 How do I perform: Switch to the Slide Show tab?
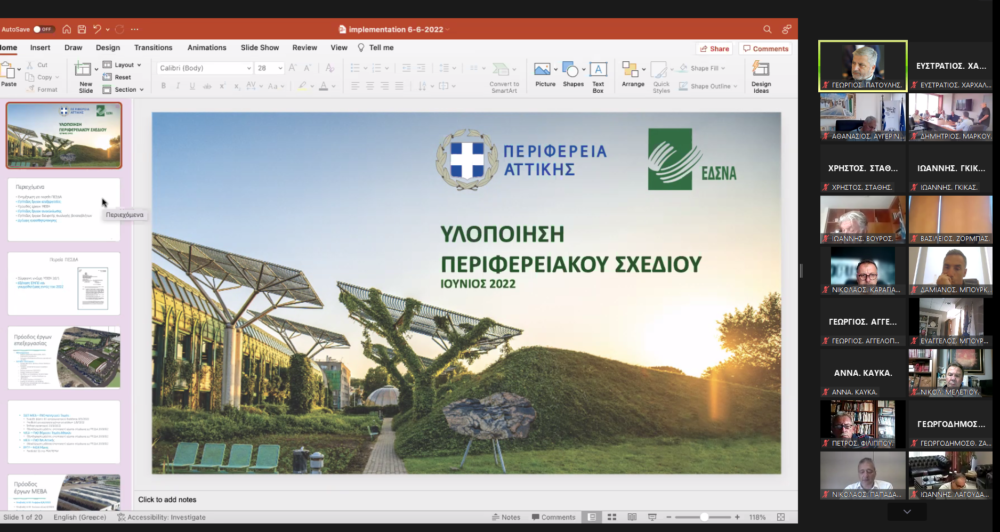[259, 48]
